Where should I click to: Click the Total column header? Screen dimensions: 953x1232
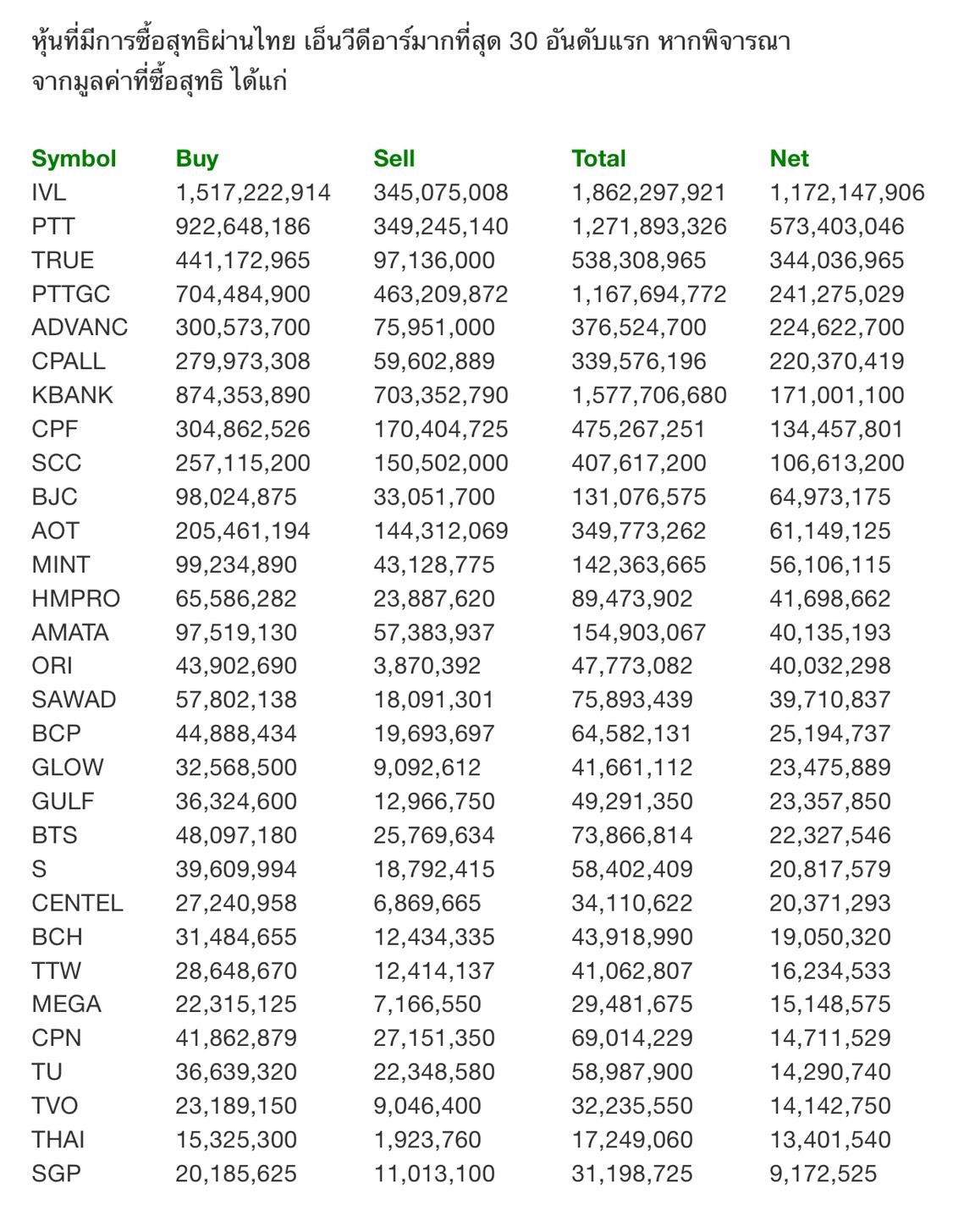point(598,158)
